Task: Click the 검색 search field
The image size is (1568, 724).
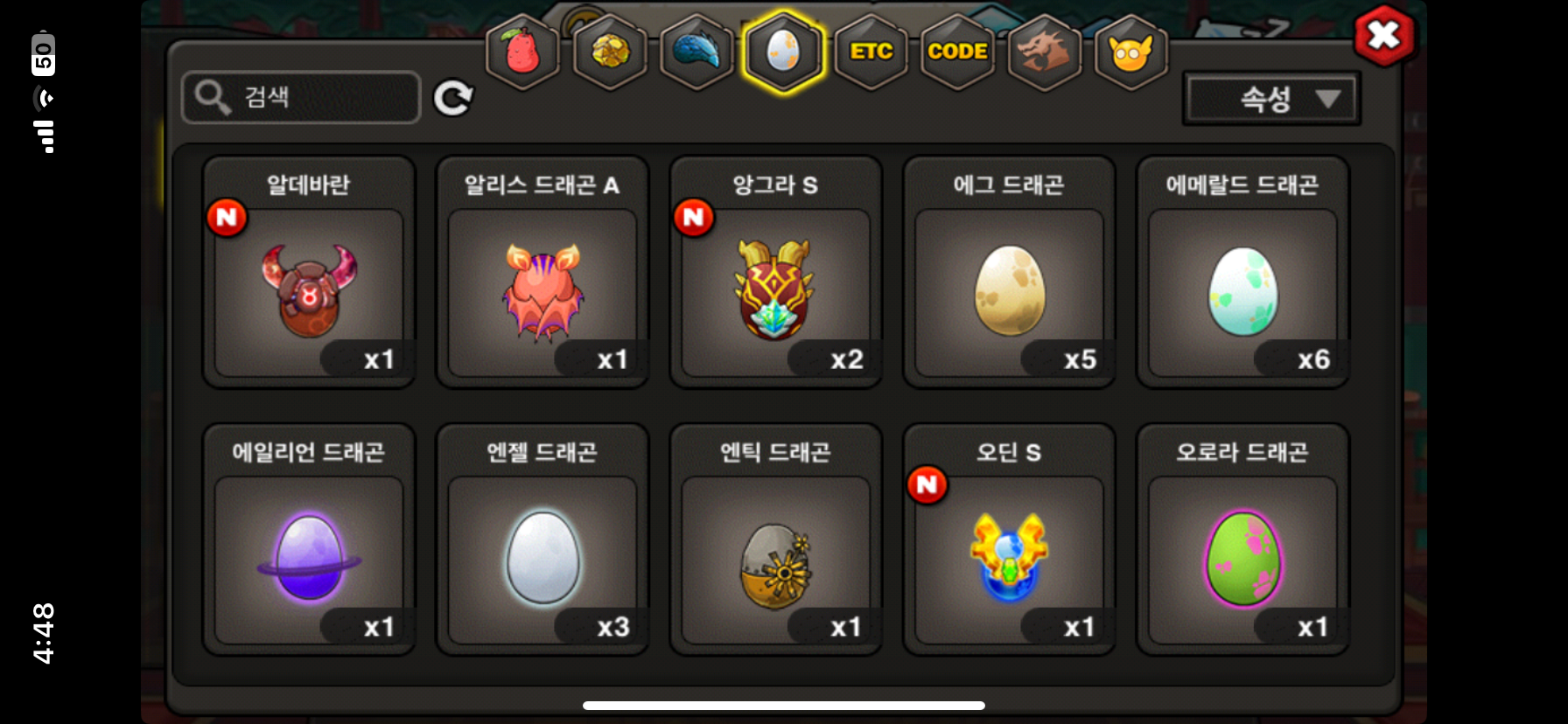Action: pyautogui.click(x=301, y=97)
